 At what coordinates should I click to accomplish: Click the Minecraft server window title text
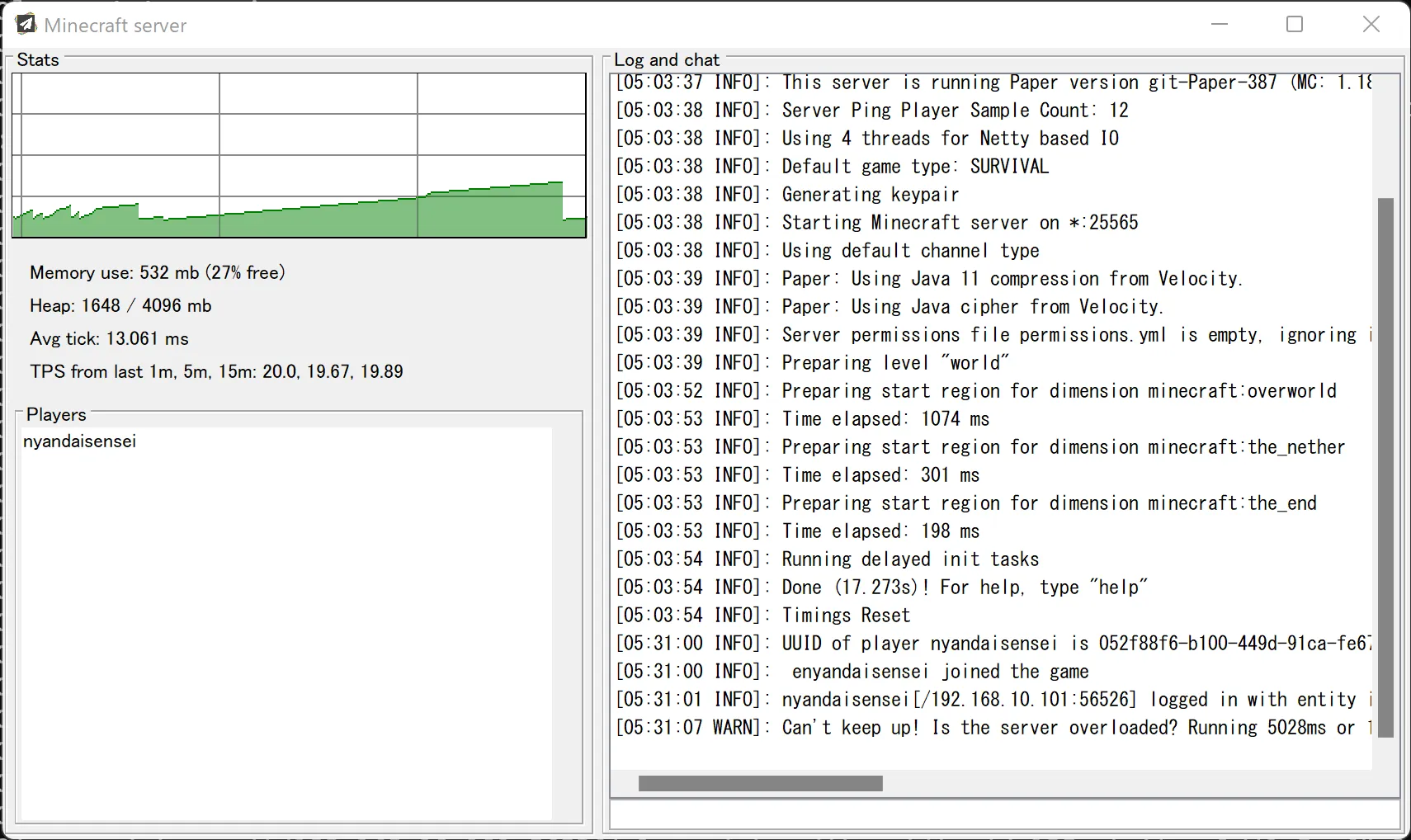(116, 26)
